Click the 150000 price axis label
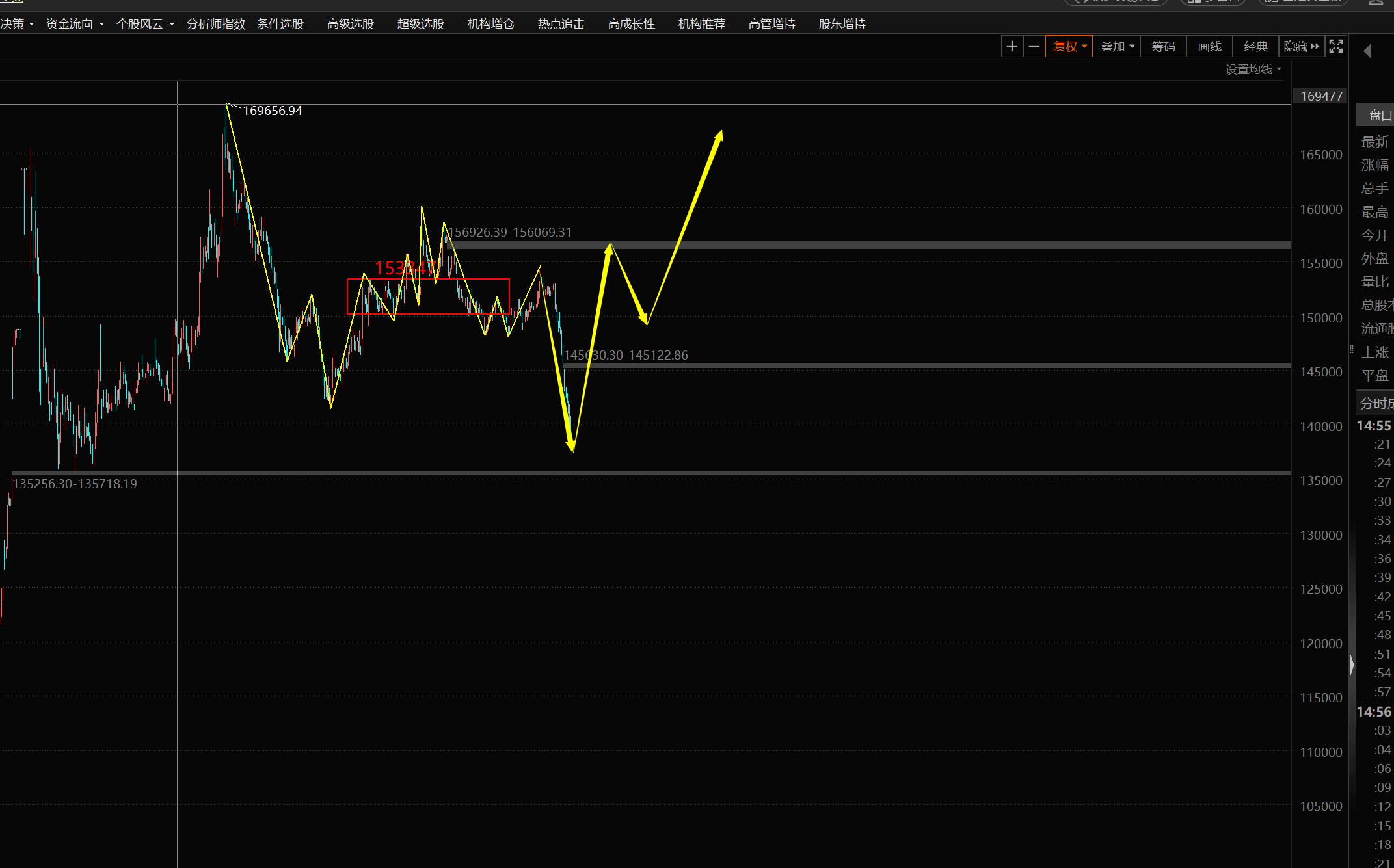 (x=1321, y=318)
